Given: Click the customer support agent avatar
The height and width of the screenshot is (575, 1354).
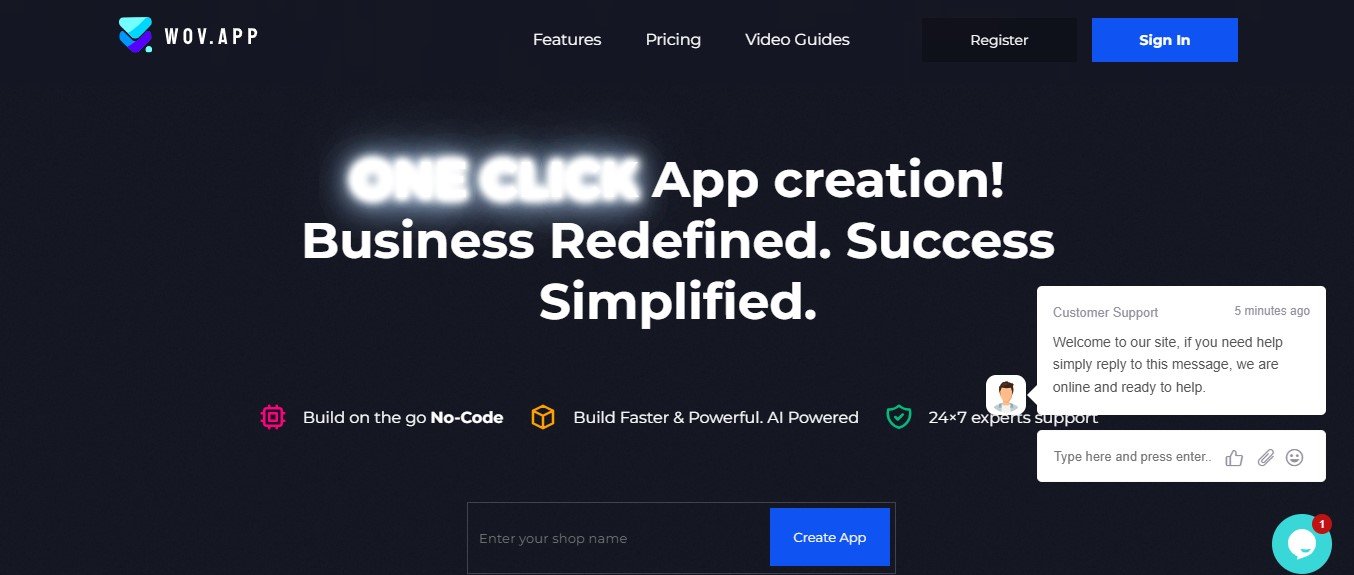Looking at the screenshot, I should [x=1006, y=395].
